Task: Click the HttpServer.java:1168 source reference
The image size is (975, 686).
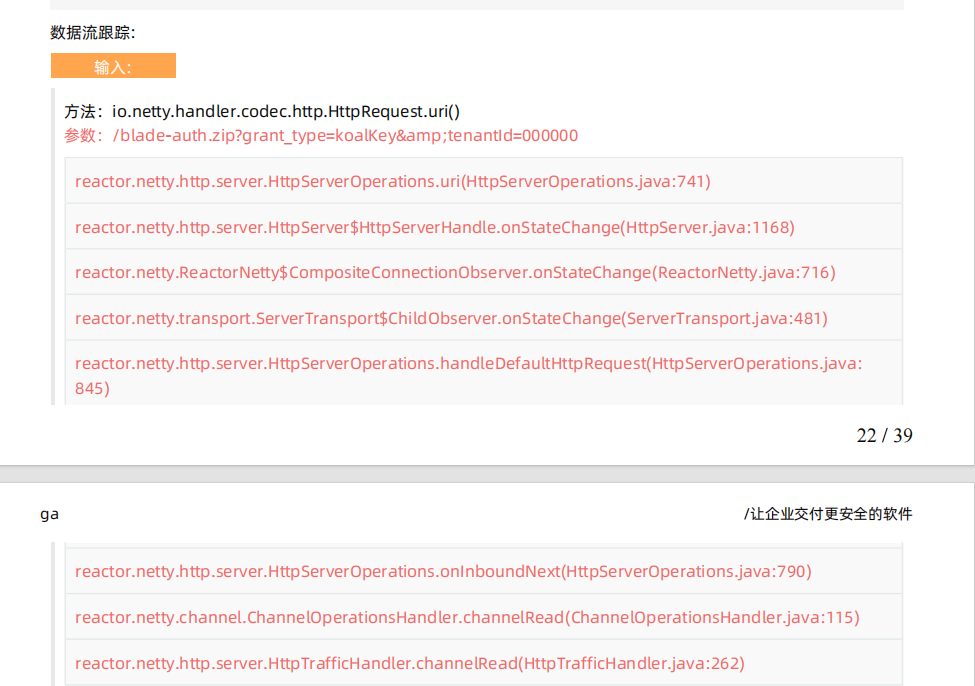Action: pyautogui.click(x=709, y=227)
